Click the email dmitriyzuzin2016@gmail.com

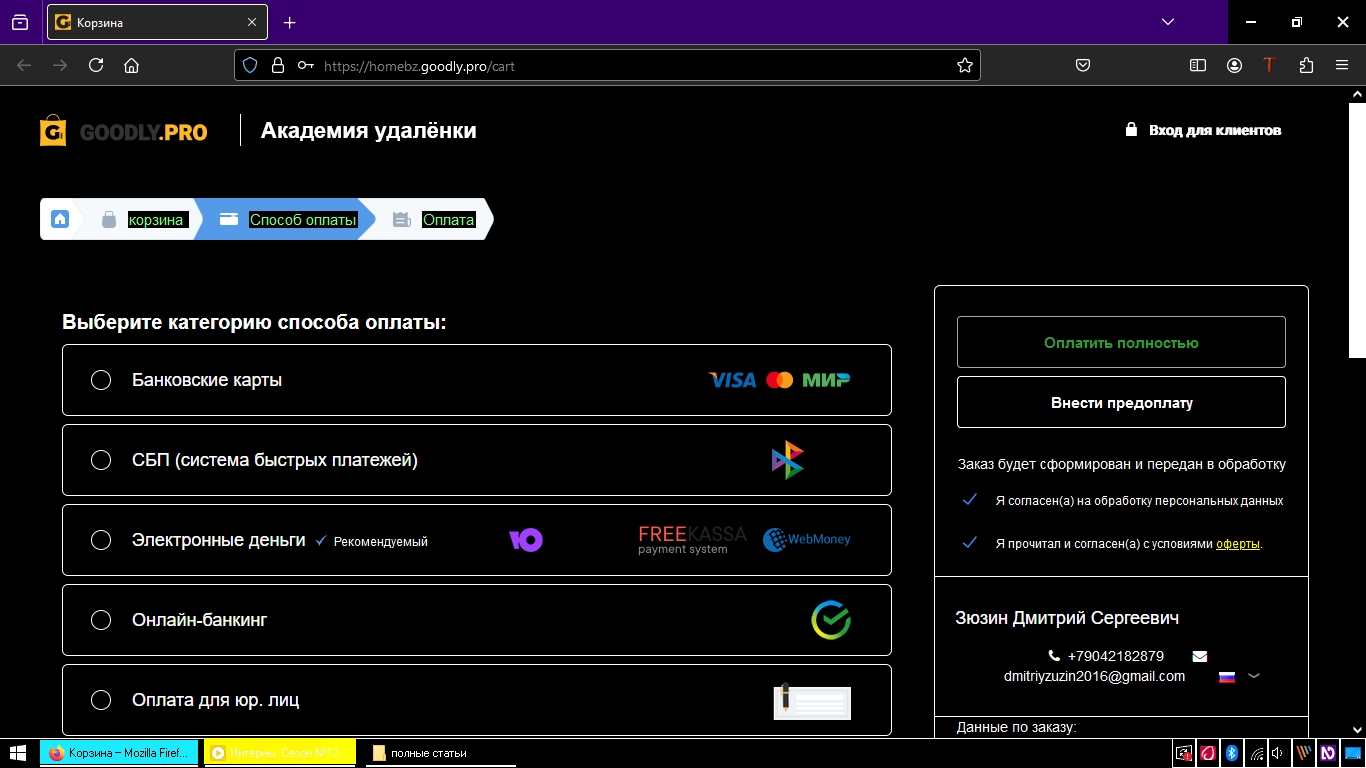coord(1094,677)
